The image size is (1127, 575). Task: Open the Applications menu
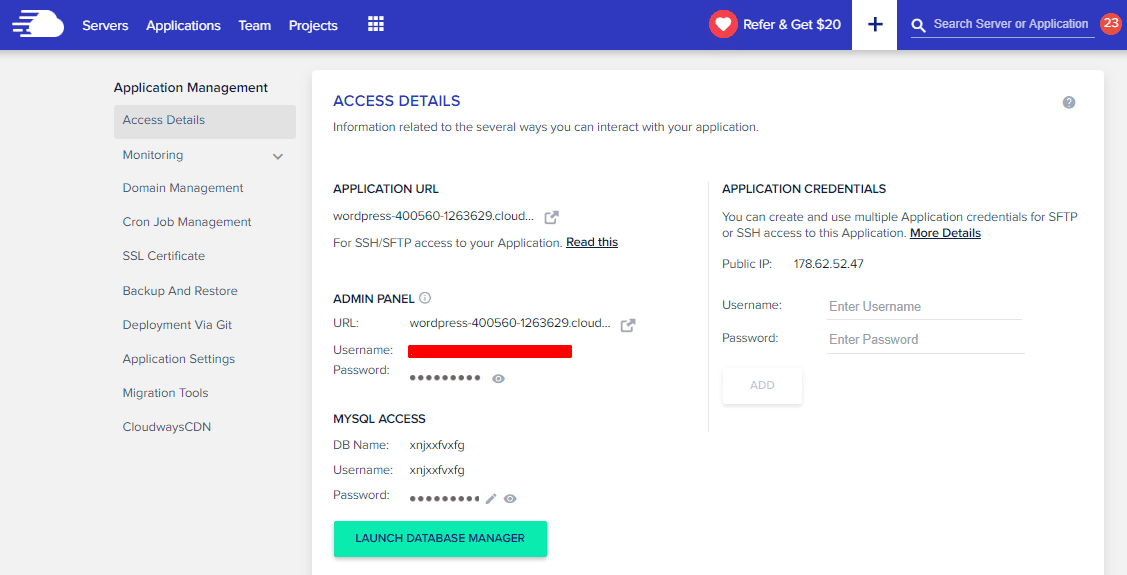tap(183, 25)
